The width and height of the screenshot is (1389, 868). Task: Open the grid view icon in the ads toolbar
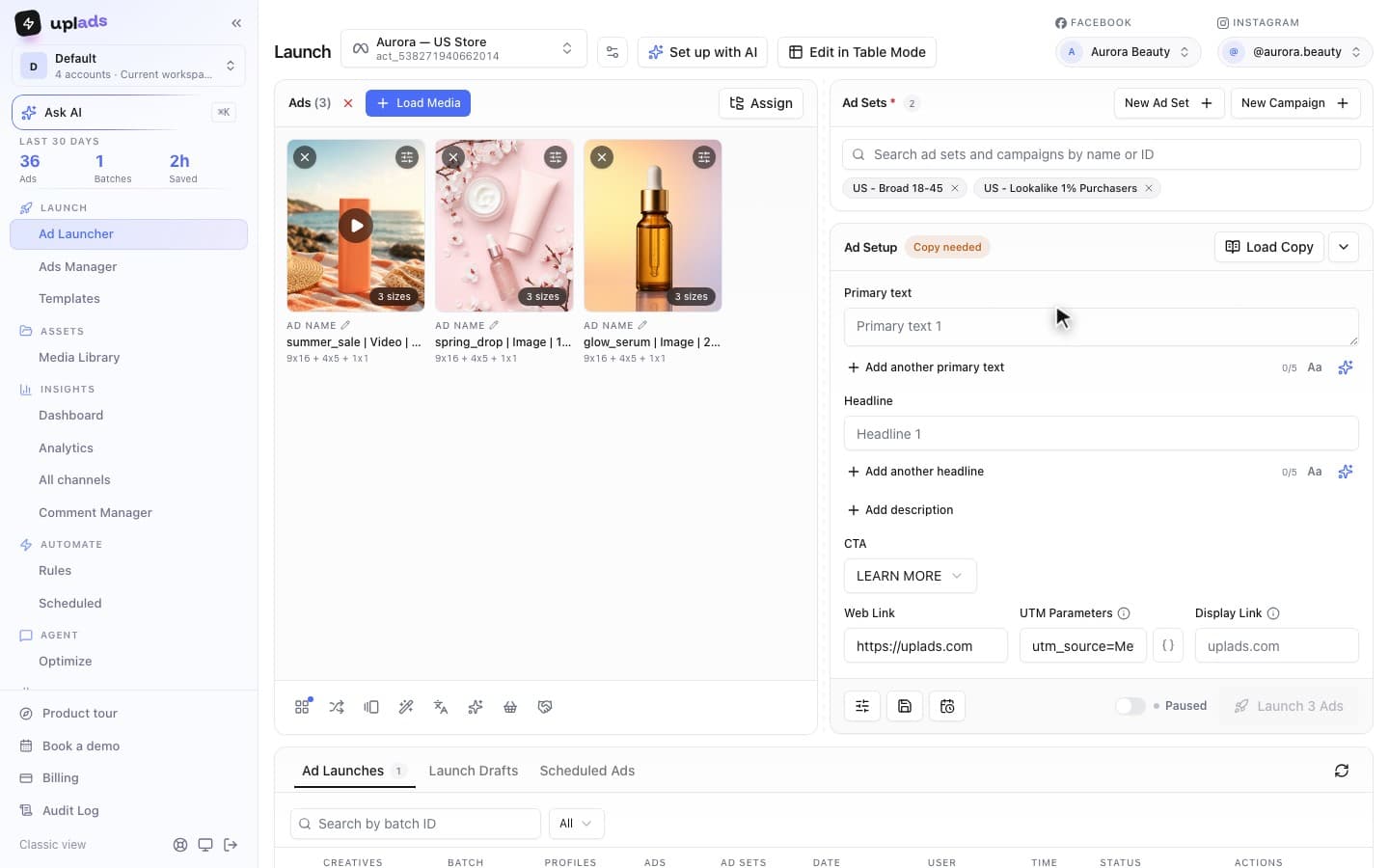point(302,707)
